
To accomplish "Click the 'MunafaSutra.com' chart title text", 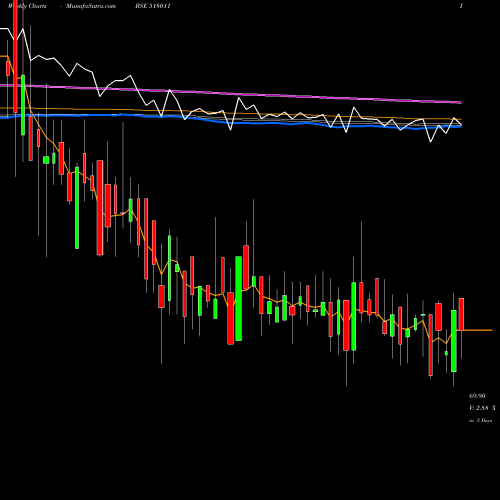I will [91, 6].
